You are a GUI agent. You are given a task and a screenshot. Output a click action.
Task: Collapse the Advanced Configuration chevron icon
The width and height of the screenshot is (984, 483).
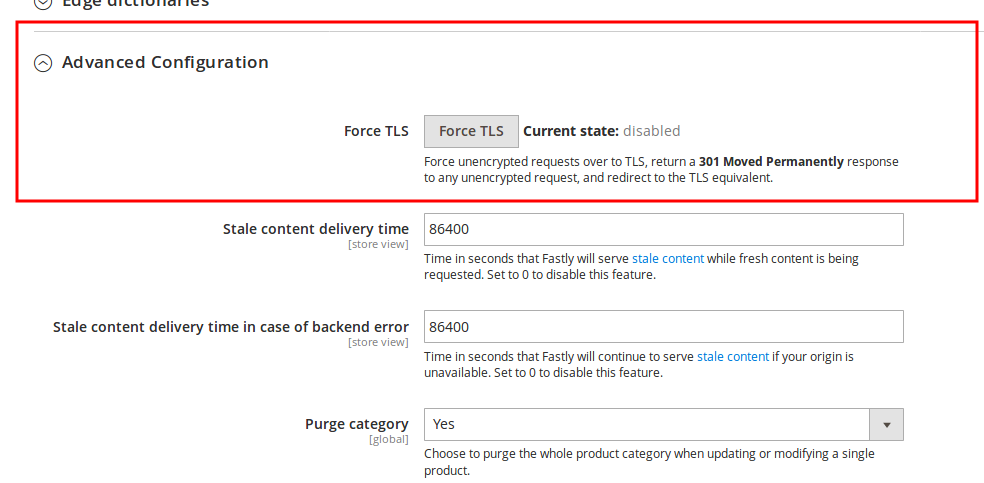(43, 63)
